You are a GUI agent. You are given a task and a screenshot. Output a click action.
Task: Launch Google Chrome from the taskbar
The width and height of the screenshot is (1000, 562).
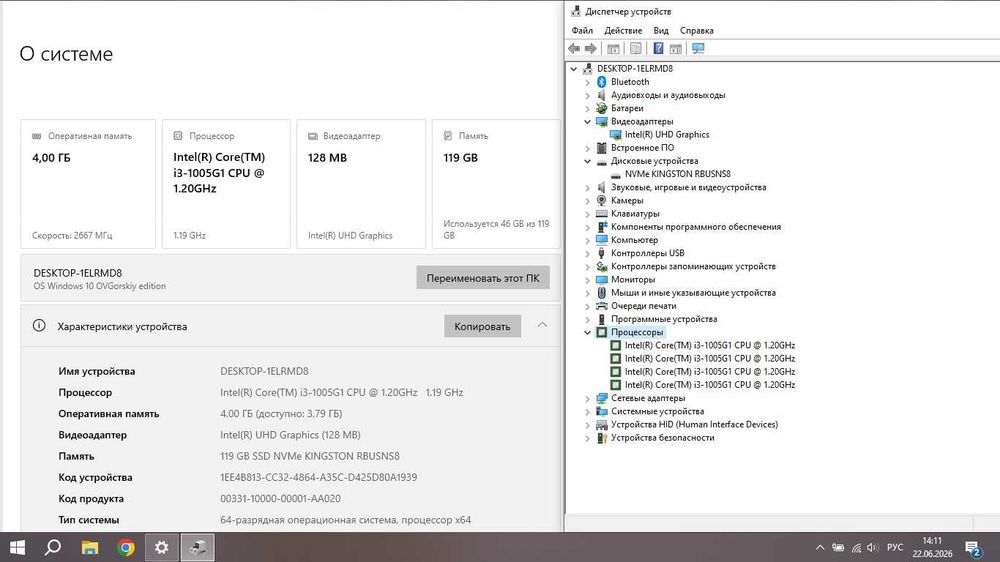[126, 547]
